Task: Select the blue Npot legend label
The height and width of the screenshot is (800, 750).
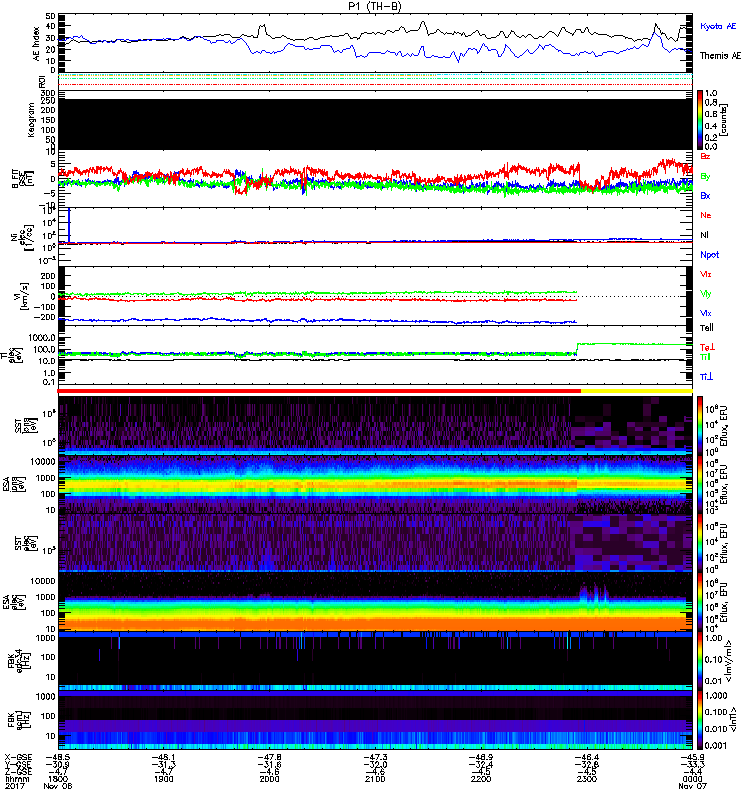Action: (710, 255)
